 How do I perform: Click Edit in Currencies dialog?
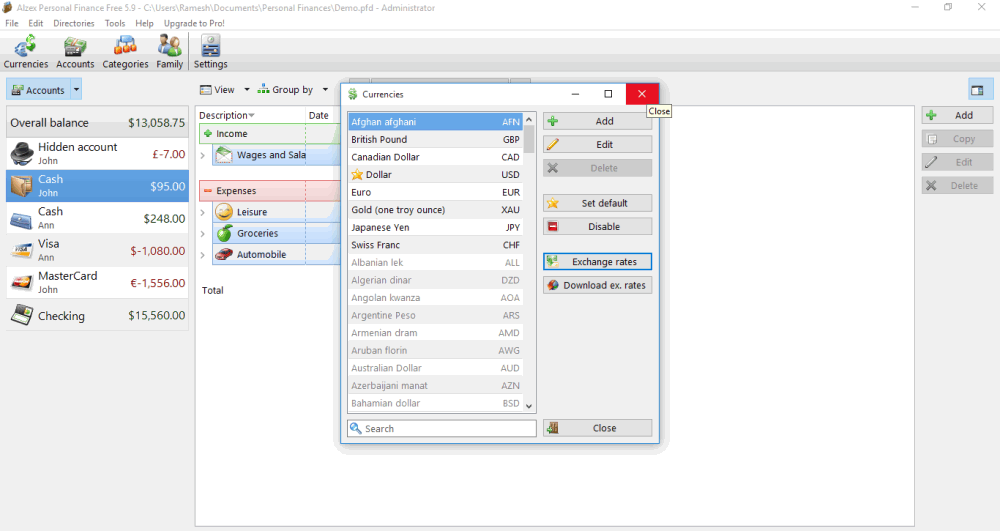(598, 145)
